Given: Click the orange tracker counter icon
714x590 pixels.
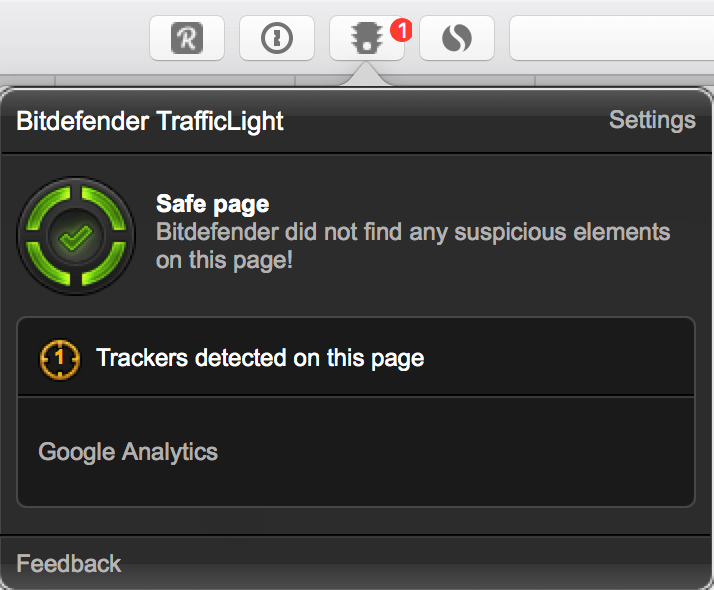Looking at the screenshot, I should click(x=59, y=357).
